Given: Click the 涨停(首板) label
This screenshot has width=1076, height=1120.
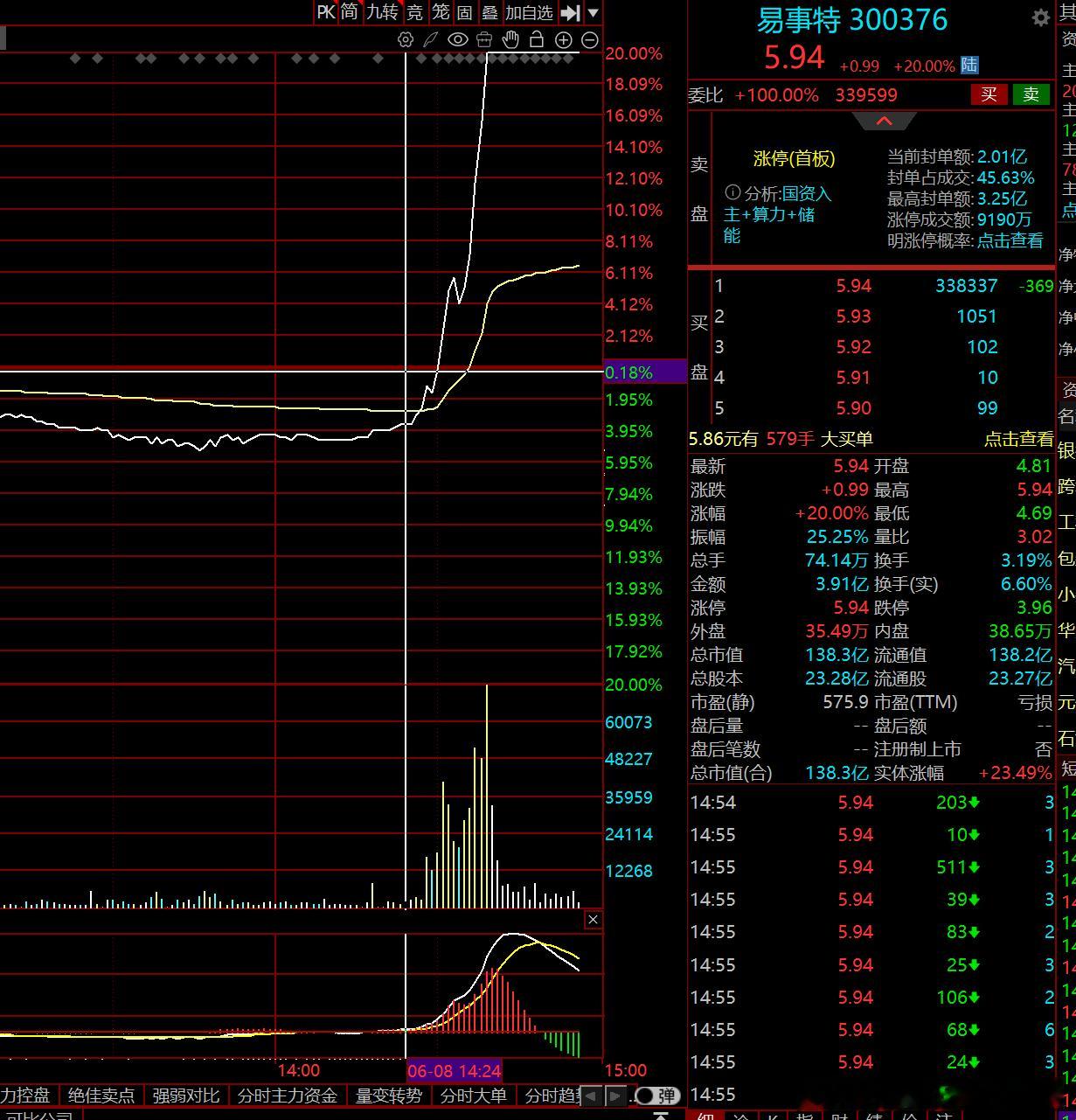Looking at the screenshot, I should [795, 158].
